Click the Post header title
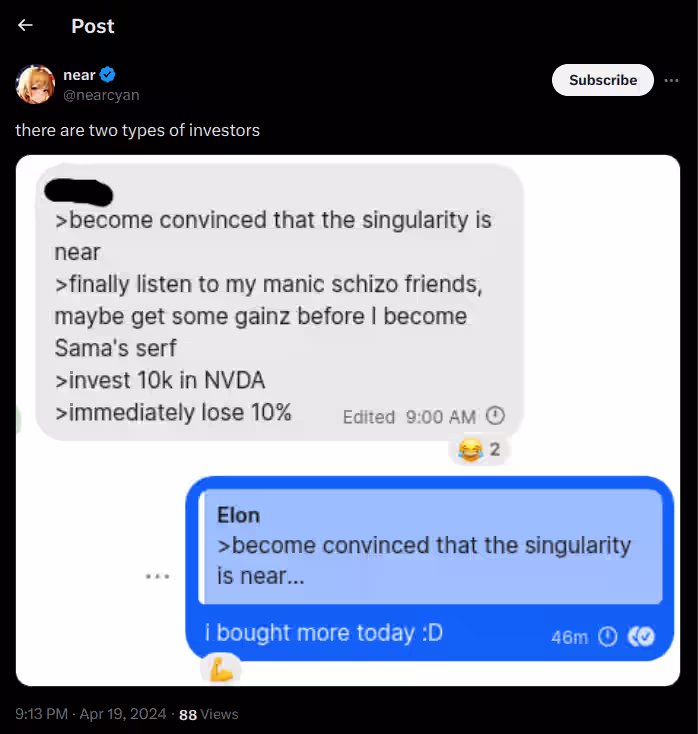698x734 pixels. tap(93, 26)
